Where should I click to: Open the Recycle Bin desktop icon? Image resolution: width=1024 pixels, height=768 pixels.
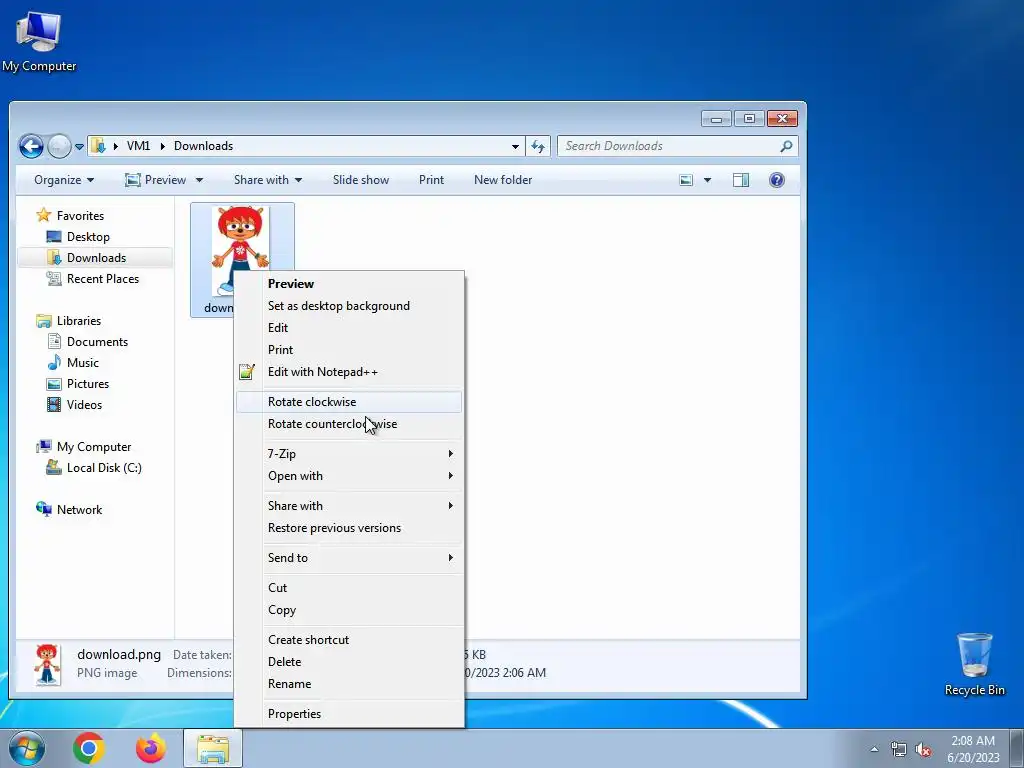(x=974, y=664)
